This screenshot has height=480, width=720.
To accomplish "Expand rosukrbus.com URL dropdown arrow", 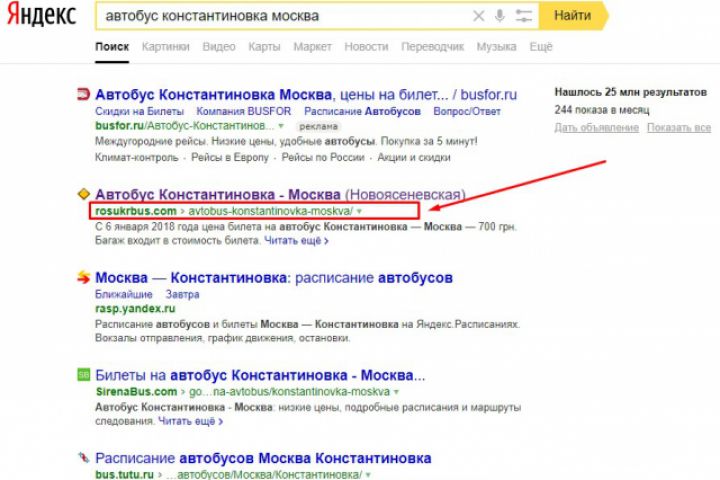I will pyautogui.click(x=360, y=211).
